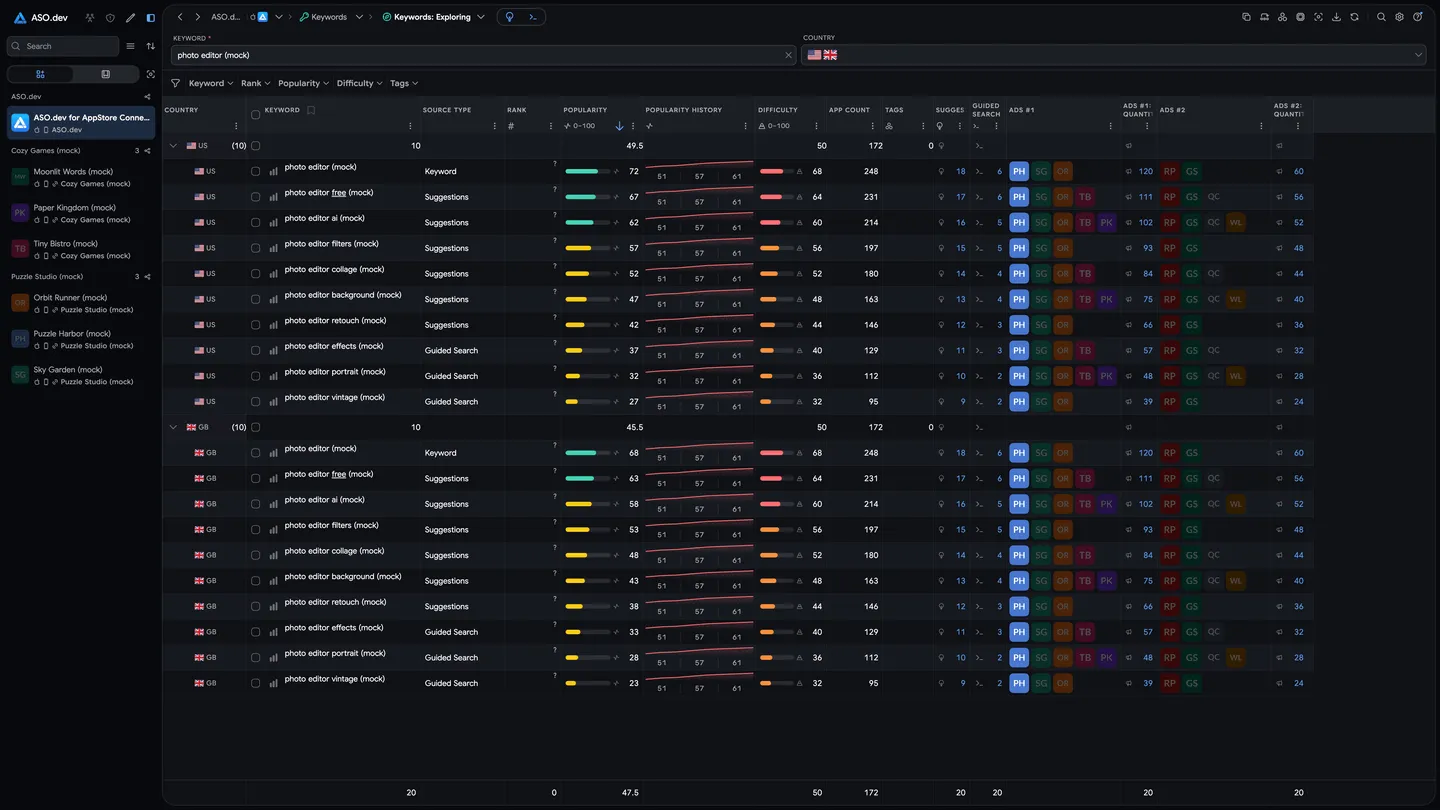Select Puzzle Harbor (mock) app in sidebar

tap(81, 339)
